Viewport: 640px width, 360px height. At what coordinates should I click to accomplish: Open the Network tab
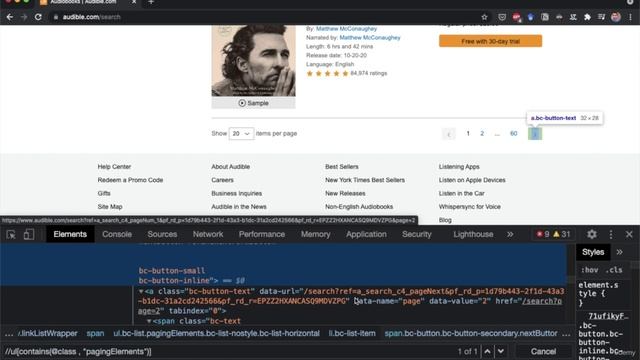[208, 234]
